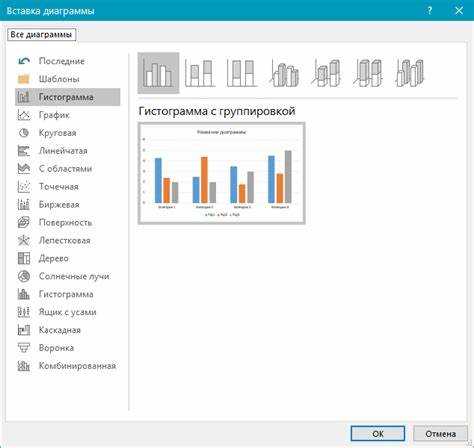Screen dimensions: 474x448
Task: Select highlighted Гистограмма column chart category
Action: click(68, 97)
